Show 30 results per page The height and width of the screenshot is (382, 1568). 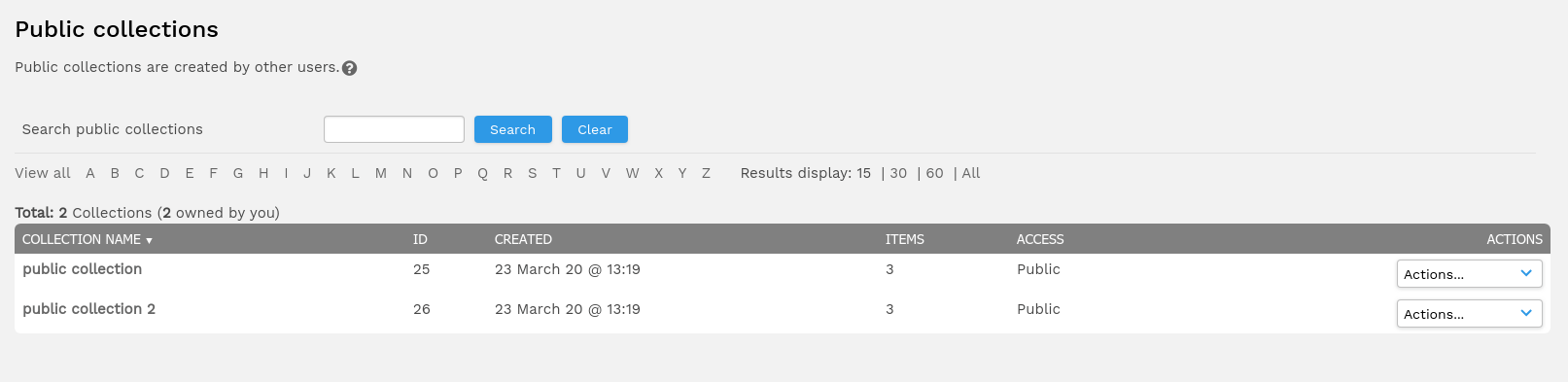[898, 173]
